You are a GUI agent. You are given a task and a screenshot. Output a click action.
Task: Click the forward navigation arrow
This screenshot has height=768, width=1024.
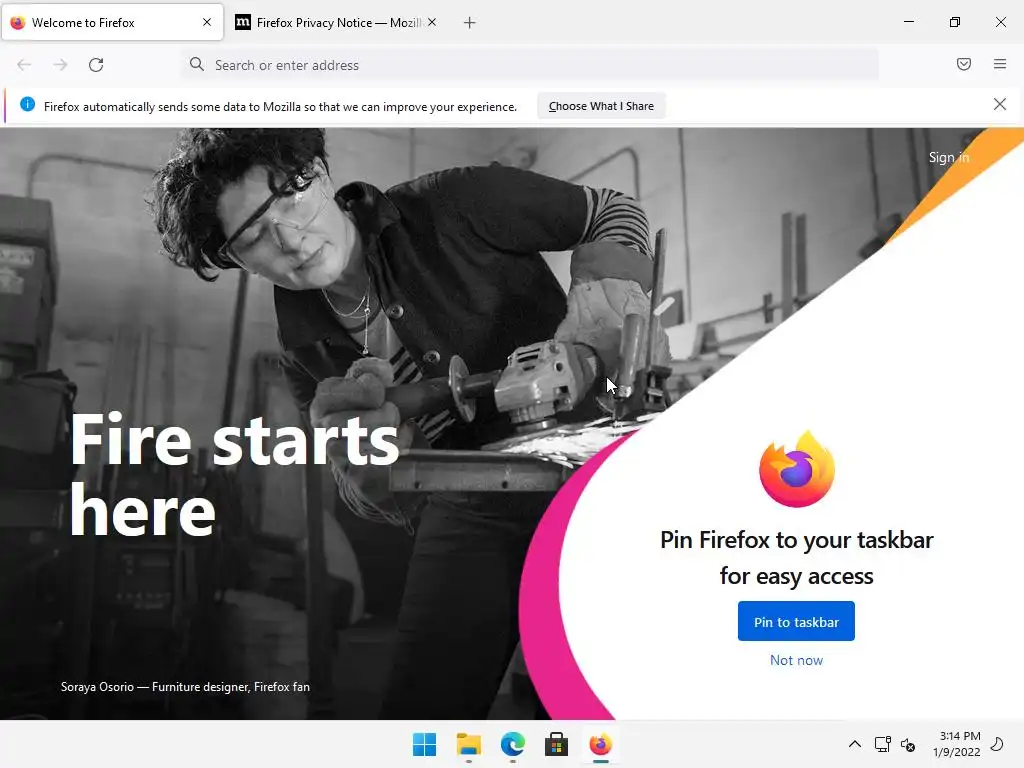[60, 65]
